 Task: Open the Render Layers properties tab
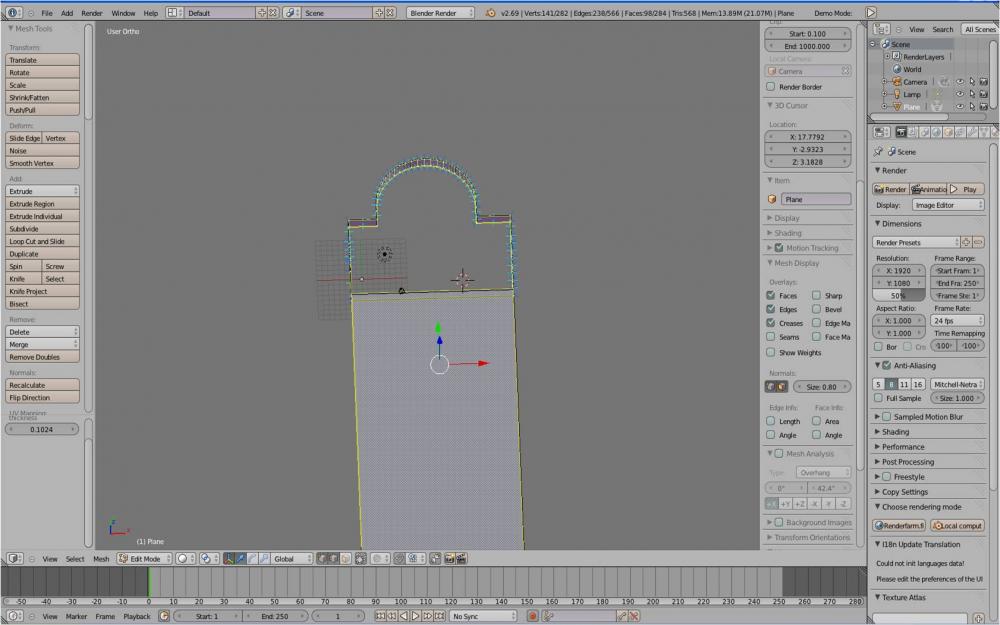[x=913, y=132]
